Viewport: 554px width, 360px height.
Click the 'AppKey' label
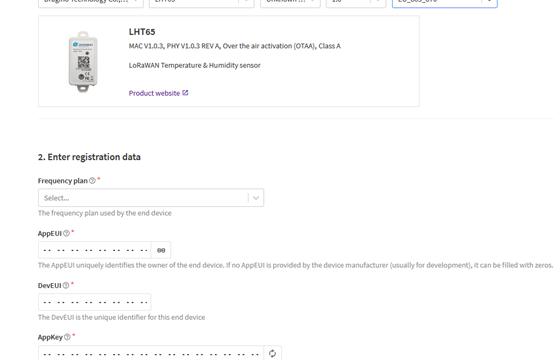coord(50,337)
